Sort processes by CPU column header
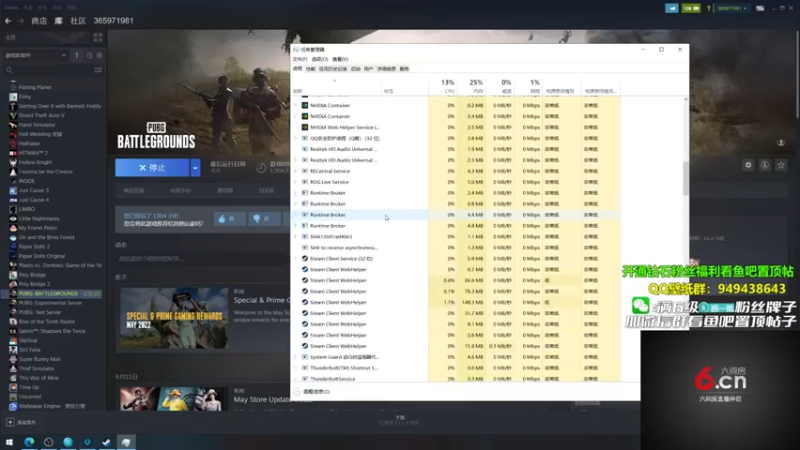This screenshot has width=800, height=450. pos(442,86)
